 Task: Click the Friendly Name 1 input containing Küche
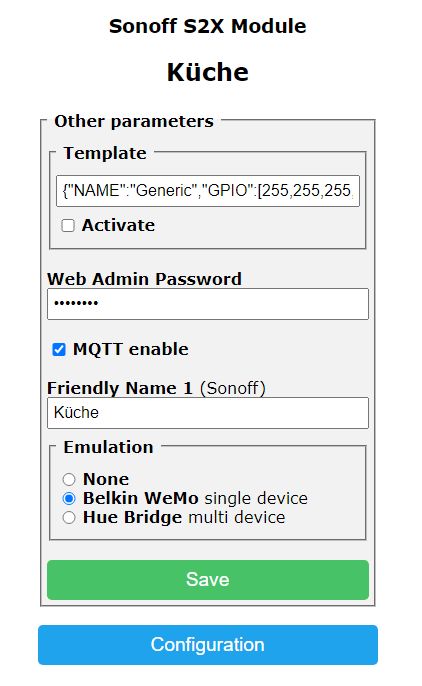tap(208, 413)
